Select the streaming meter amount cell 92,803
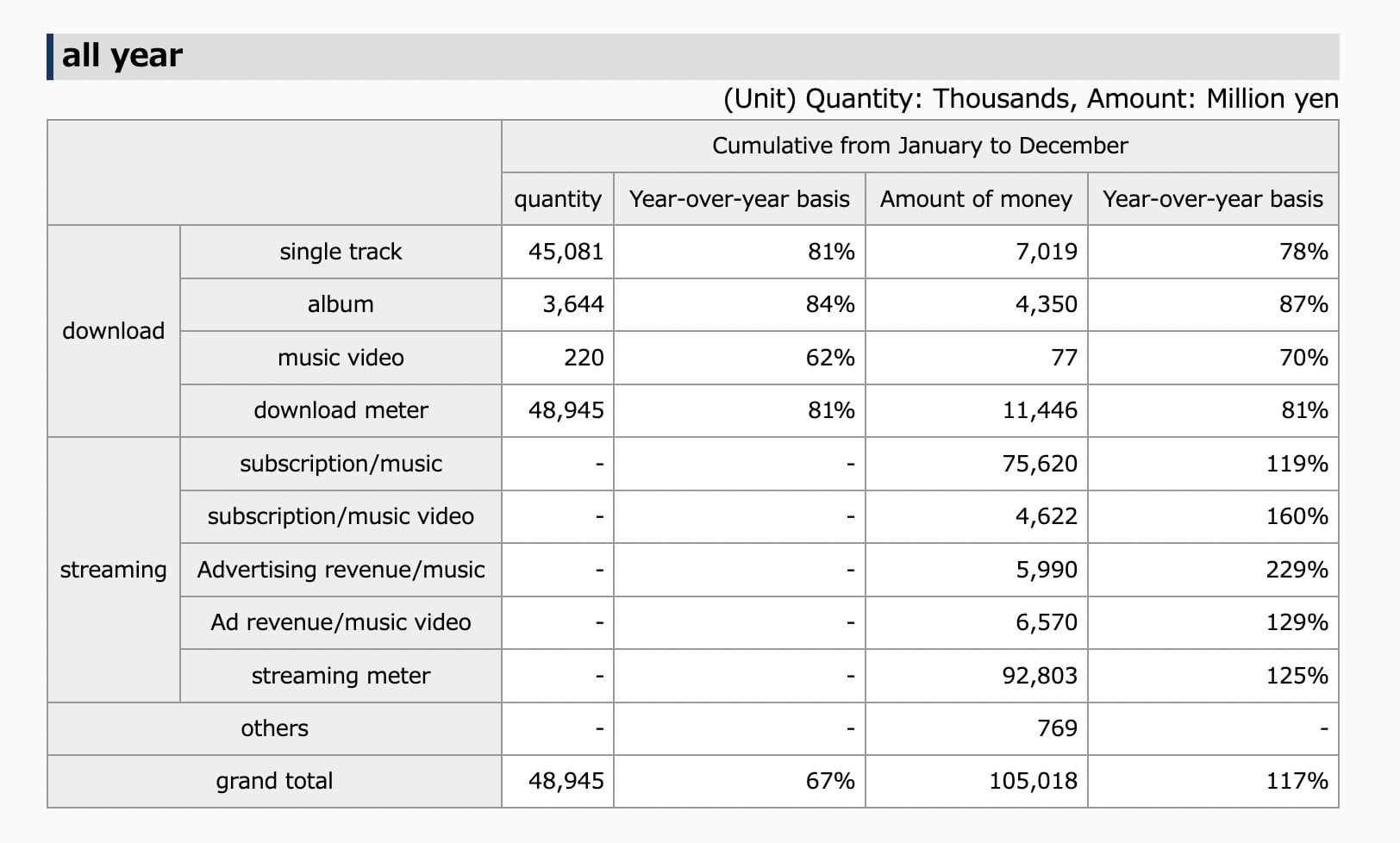 [1040, 676]
